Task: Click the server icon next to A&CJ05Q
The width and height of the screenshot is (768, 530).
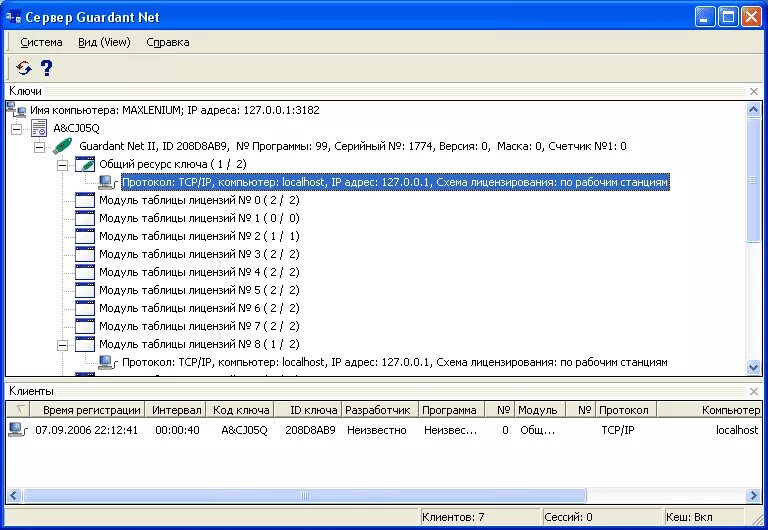Action: (39, 128)
